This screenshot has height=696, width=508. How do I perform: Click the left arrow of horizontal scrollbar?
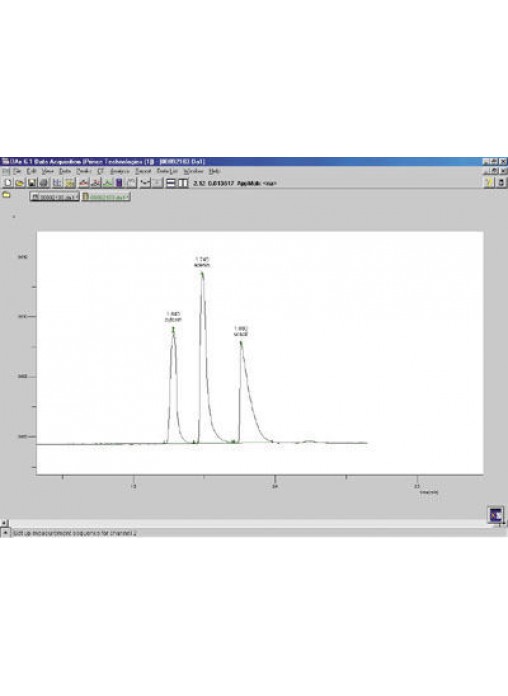[x=4, y=523]
